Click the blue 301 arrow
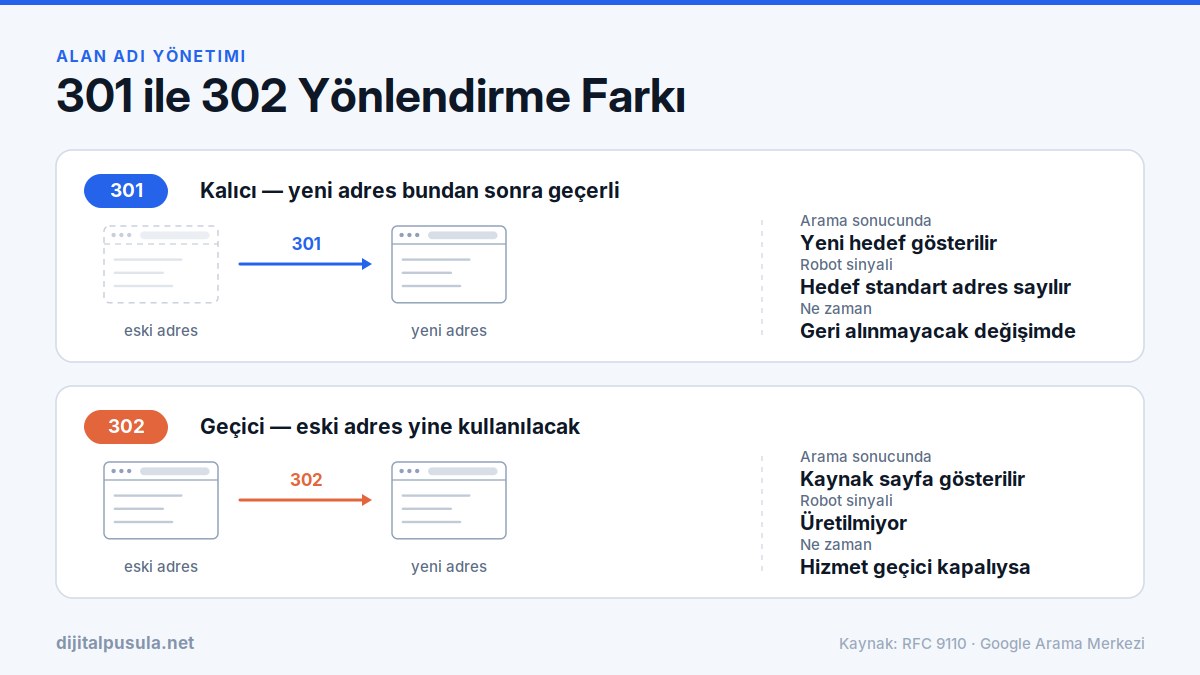The height and width of the screenshot is (675, 1200). (x=305, y=264)
